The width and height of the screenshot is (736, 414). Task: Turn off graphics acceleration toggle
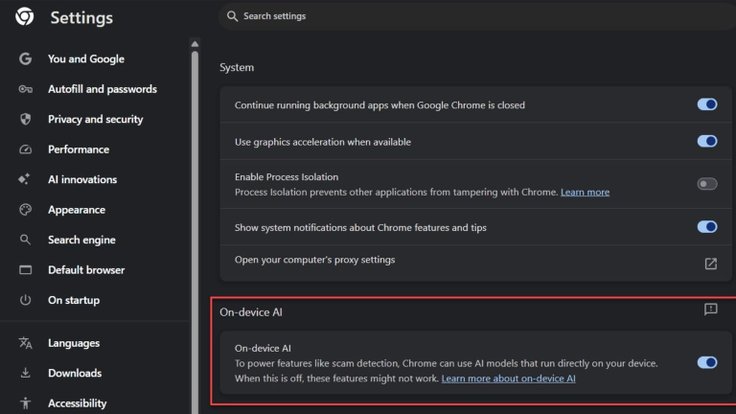[707, 141]
